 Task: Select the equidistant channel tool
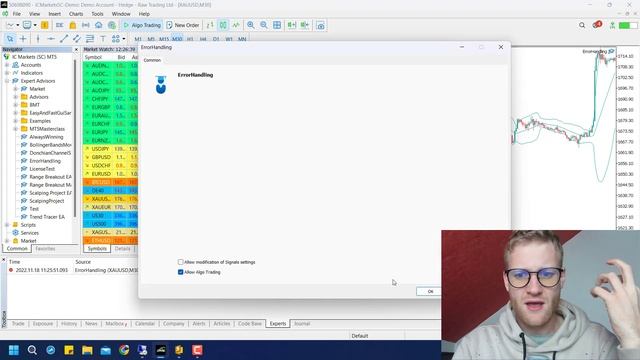(77, 39)
